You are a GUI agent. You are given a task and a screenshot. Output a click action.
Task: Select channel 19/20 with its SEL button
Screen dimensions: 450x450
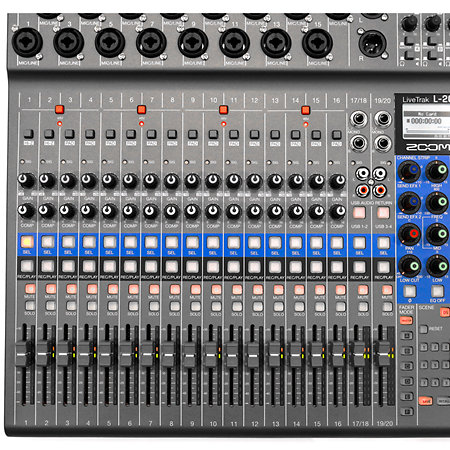[x=383, y=243]
